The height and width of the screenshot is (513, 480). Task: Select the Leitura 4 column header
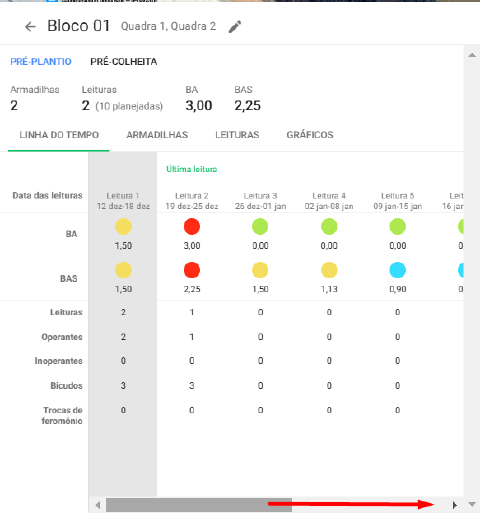point(329,201)
